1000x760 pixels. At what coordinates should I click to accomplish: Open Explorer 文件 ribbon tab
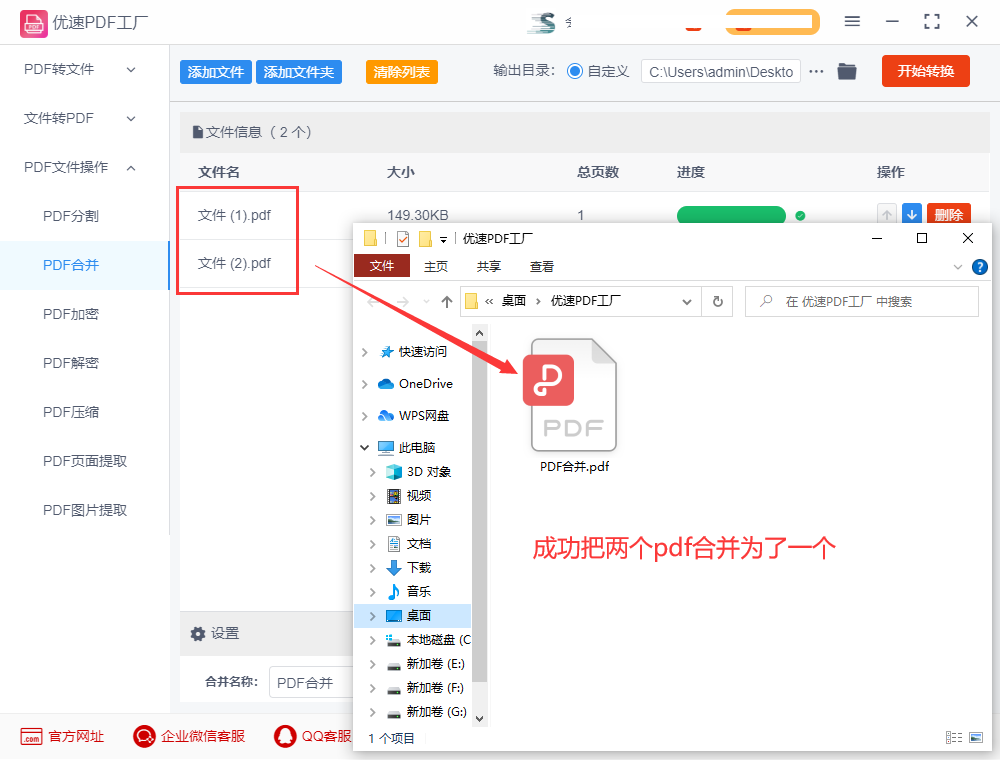point(381,266)
